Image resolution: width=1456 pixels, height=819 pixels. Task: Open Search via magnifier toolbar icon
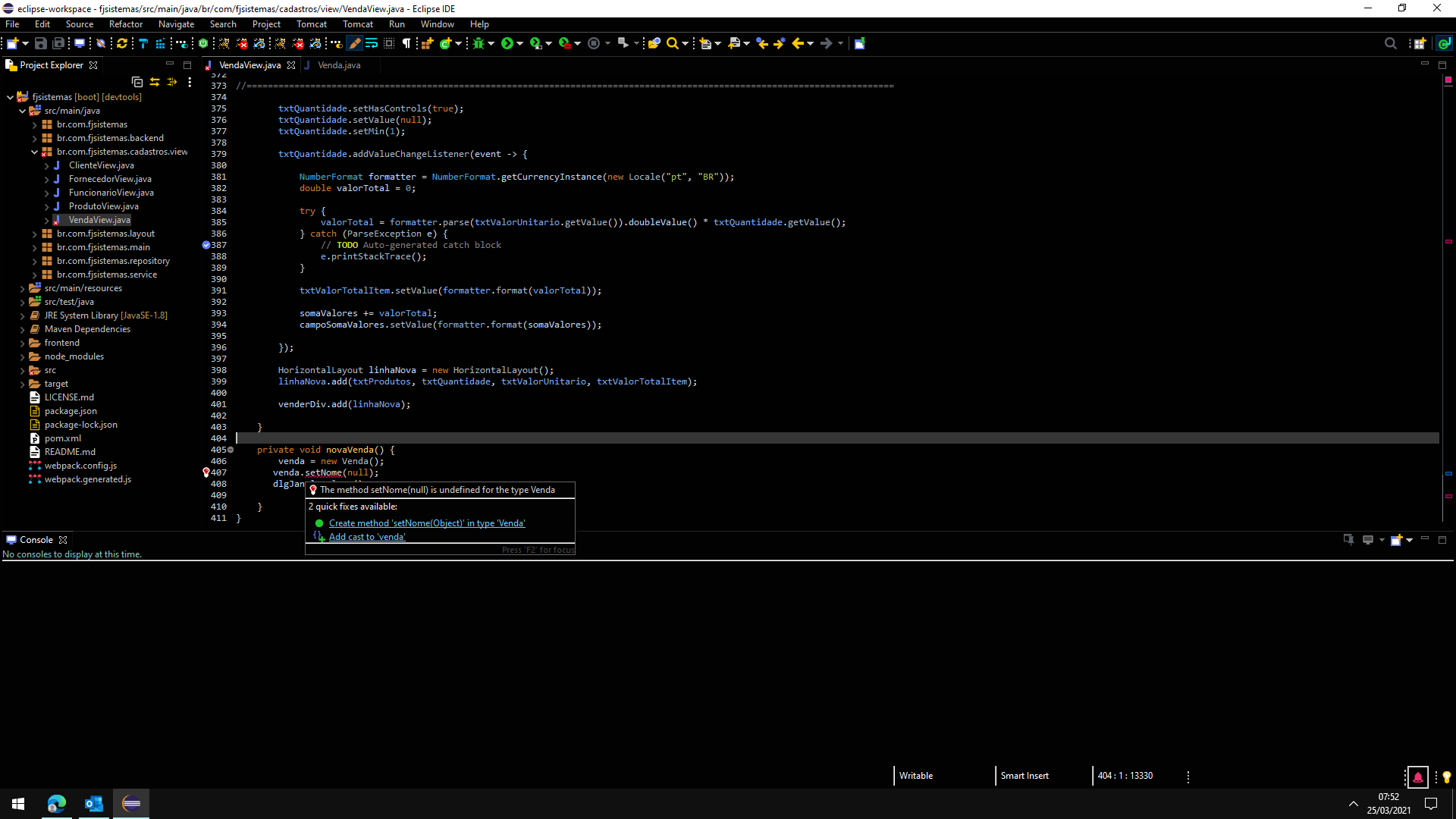pyautogui.click(x=672, y=43)
